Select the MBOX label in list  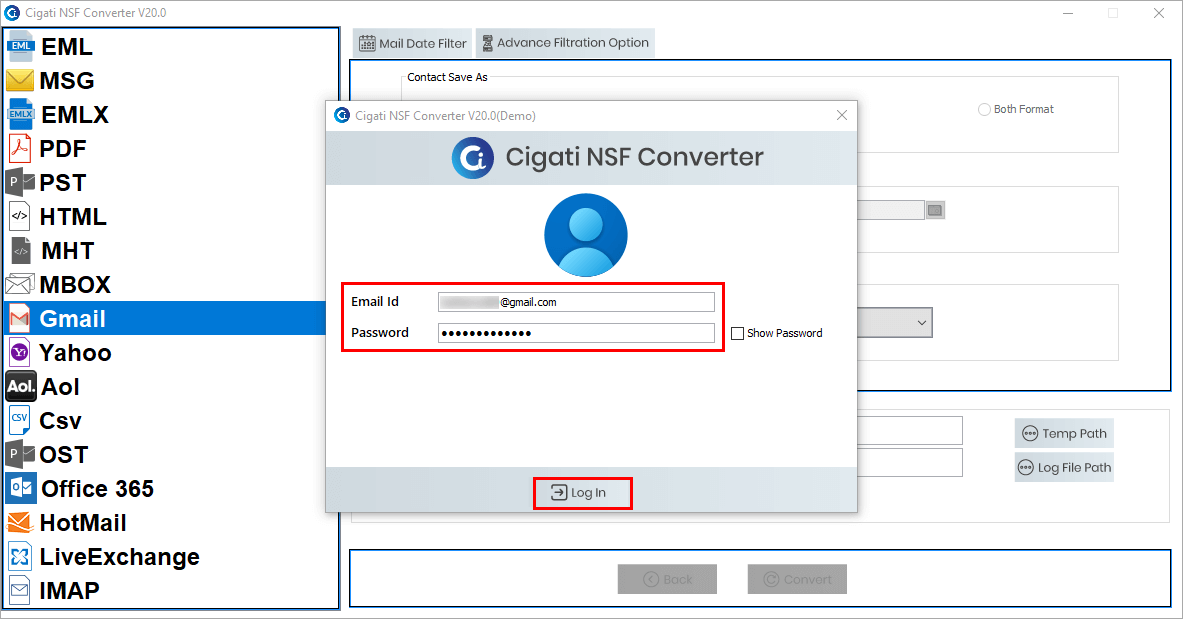tap(75, 285)
